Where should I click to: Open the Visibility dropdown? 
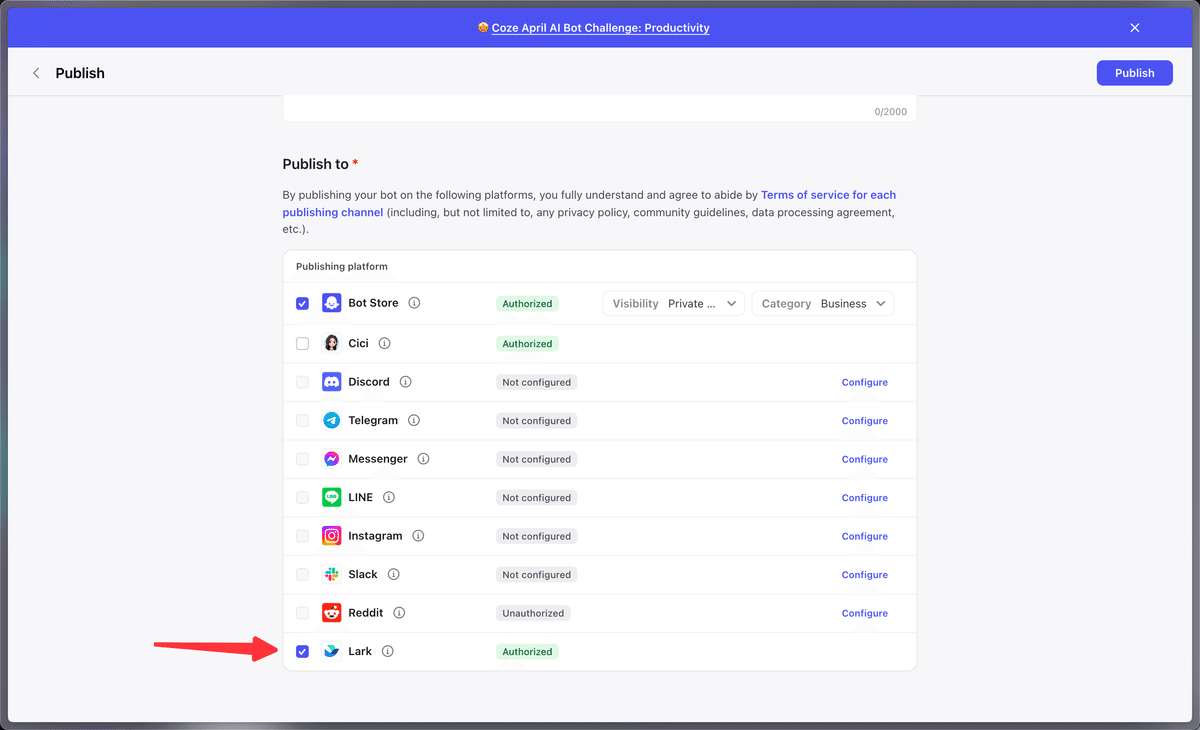[x=673, y=304]
